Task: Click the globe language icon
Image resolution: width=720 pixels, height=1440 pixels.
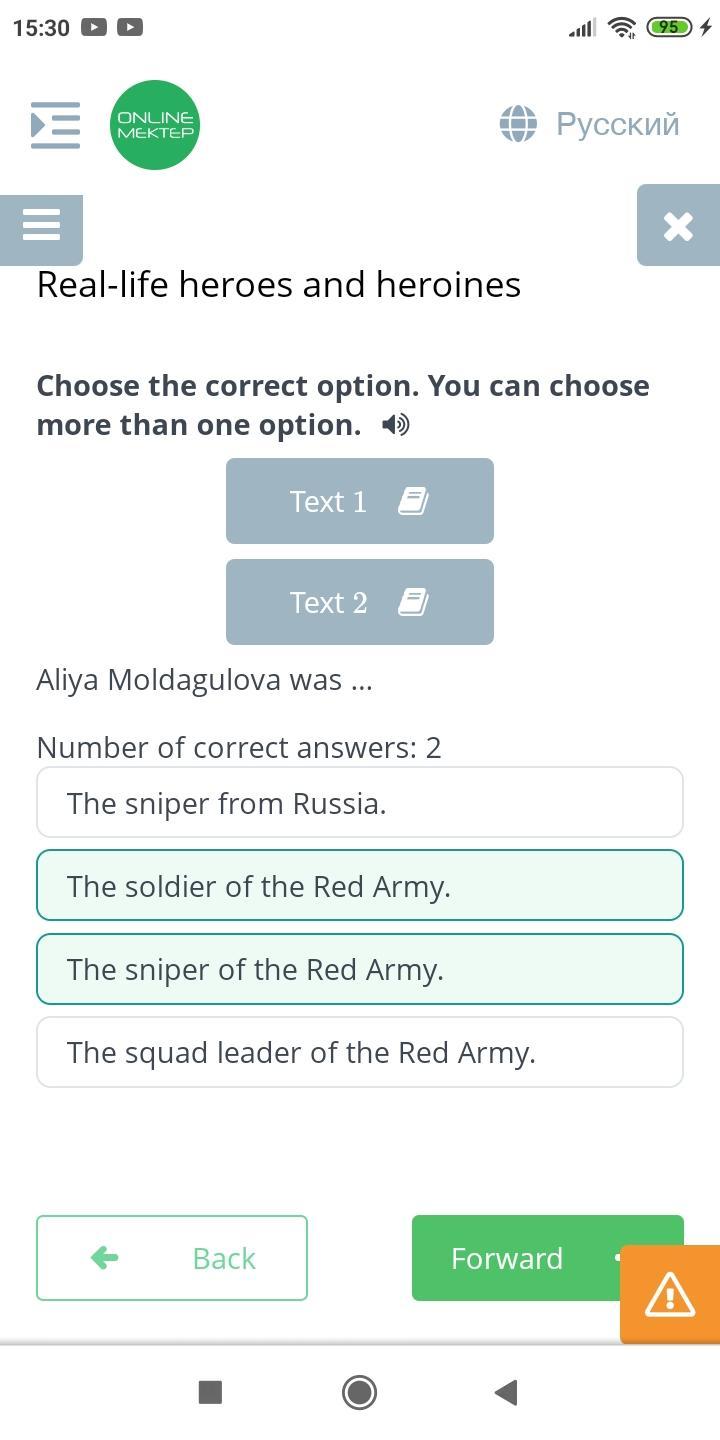Action: [518, 124]
